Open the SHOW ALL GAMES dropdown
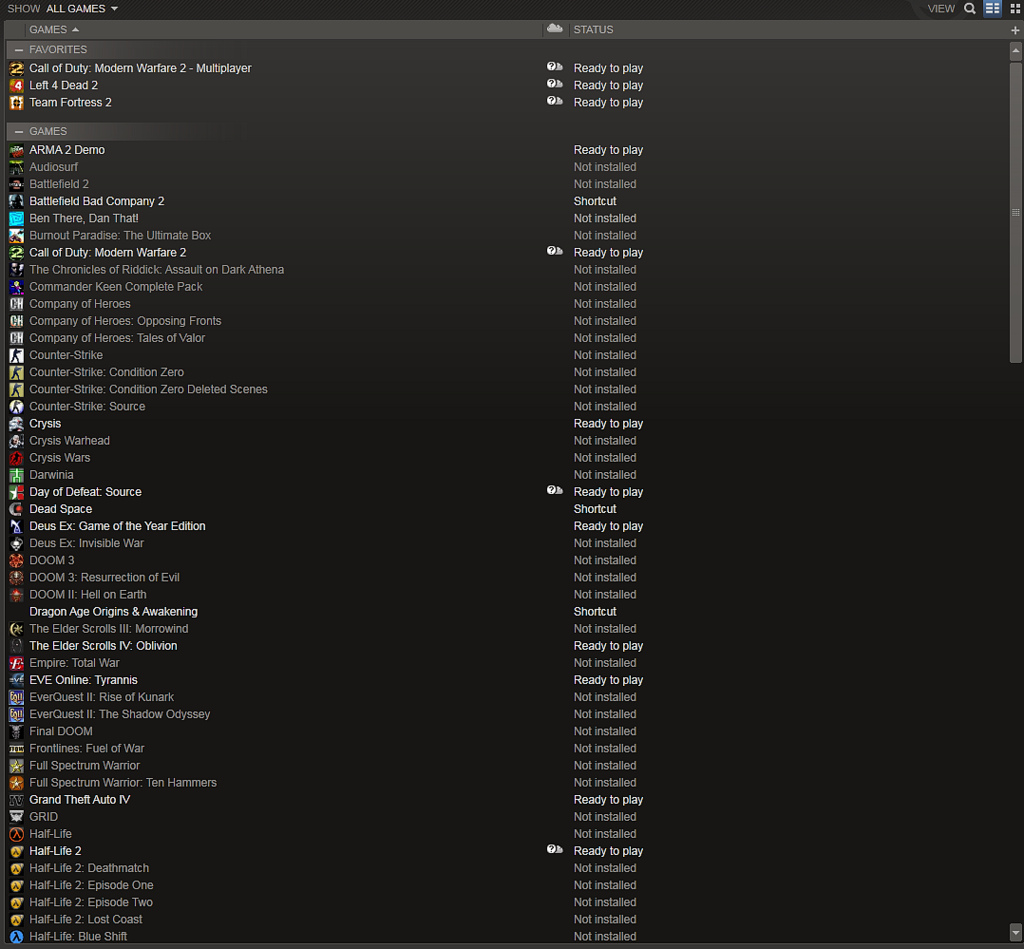The image size is (1024, 949). (x=63, y=8)
